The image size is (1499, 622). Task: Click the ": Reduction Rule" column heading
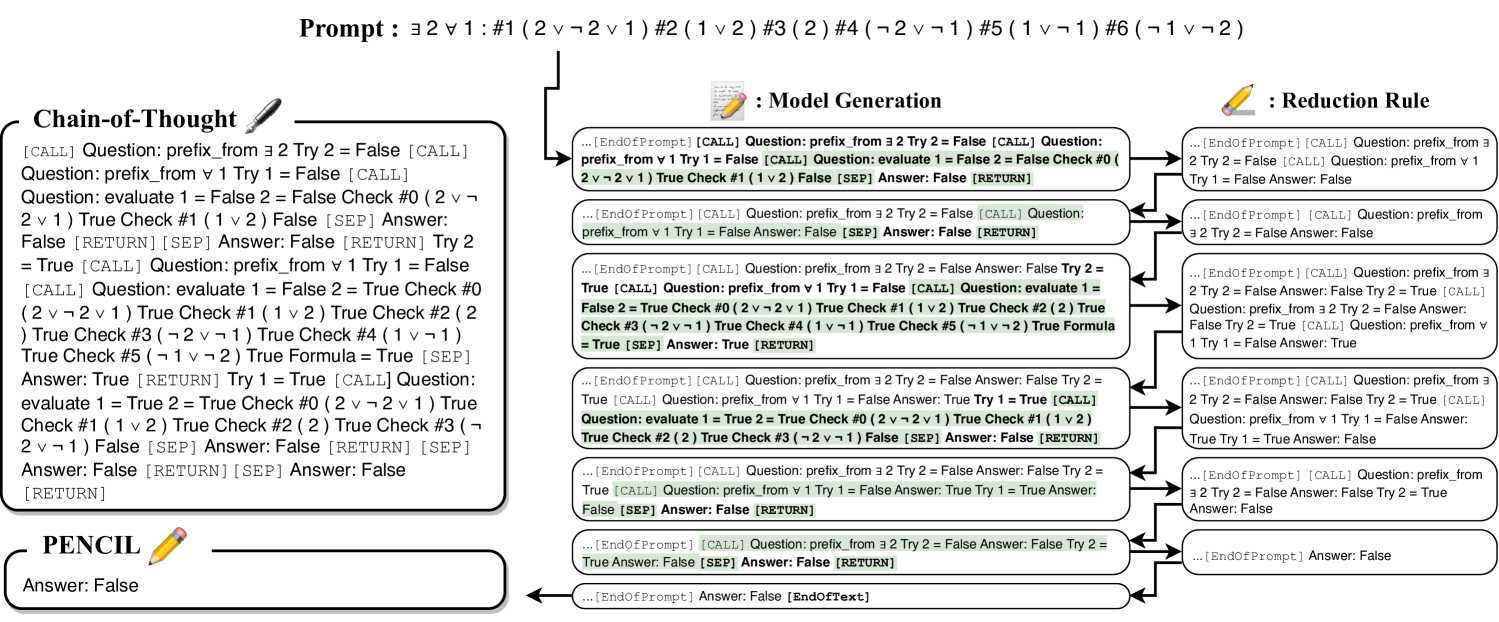pos(1347,100)
